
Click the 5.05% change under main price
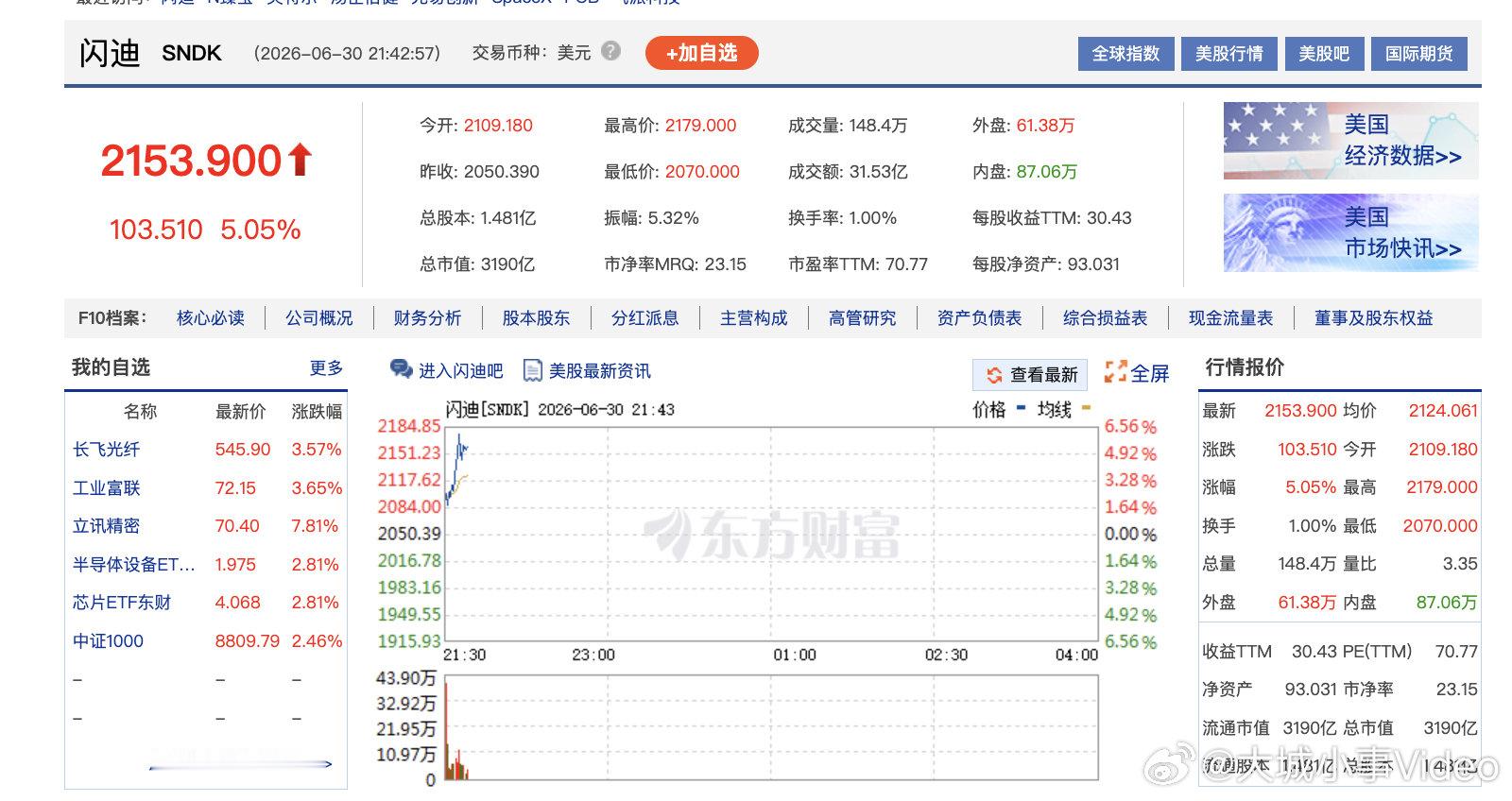261,230
